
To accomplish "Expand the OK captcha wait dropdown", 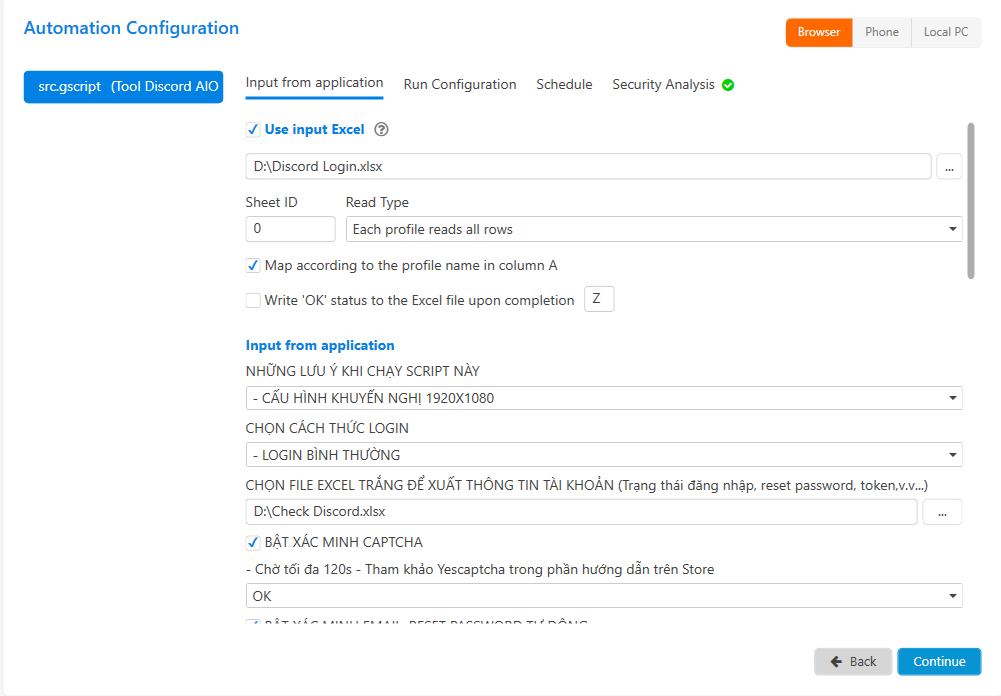I will pyautogui.click(x=604, y=596).
